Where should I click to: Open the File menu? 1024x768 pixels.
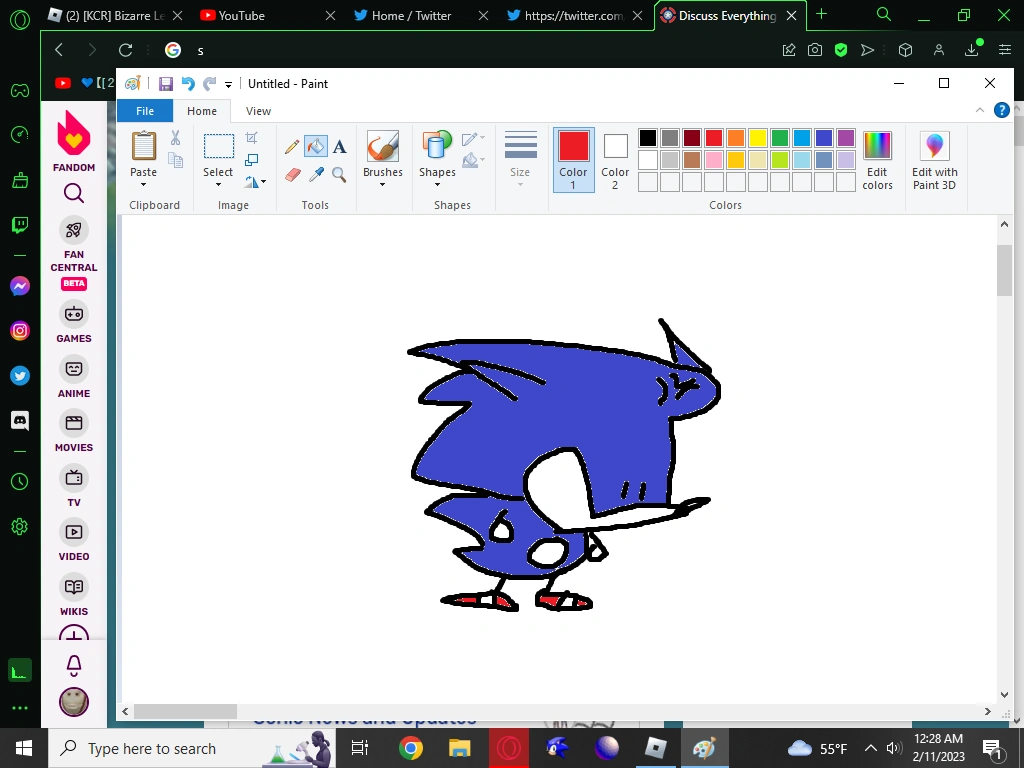click(145, 111)
